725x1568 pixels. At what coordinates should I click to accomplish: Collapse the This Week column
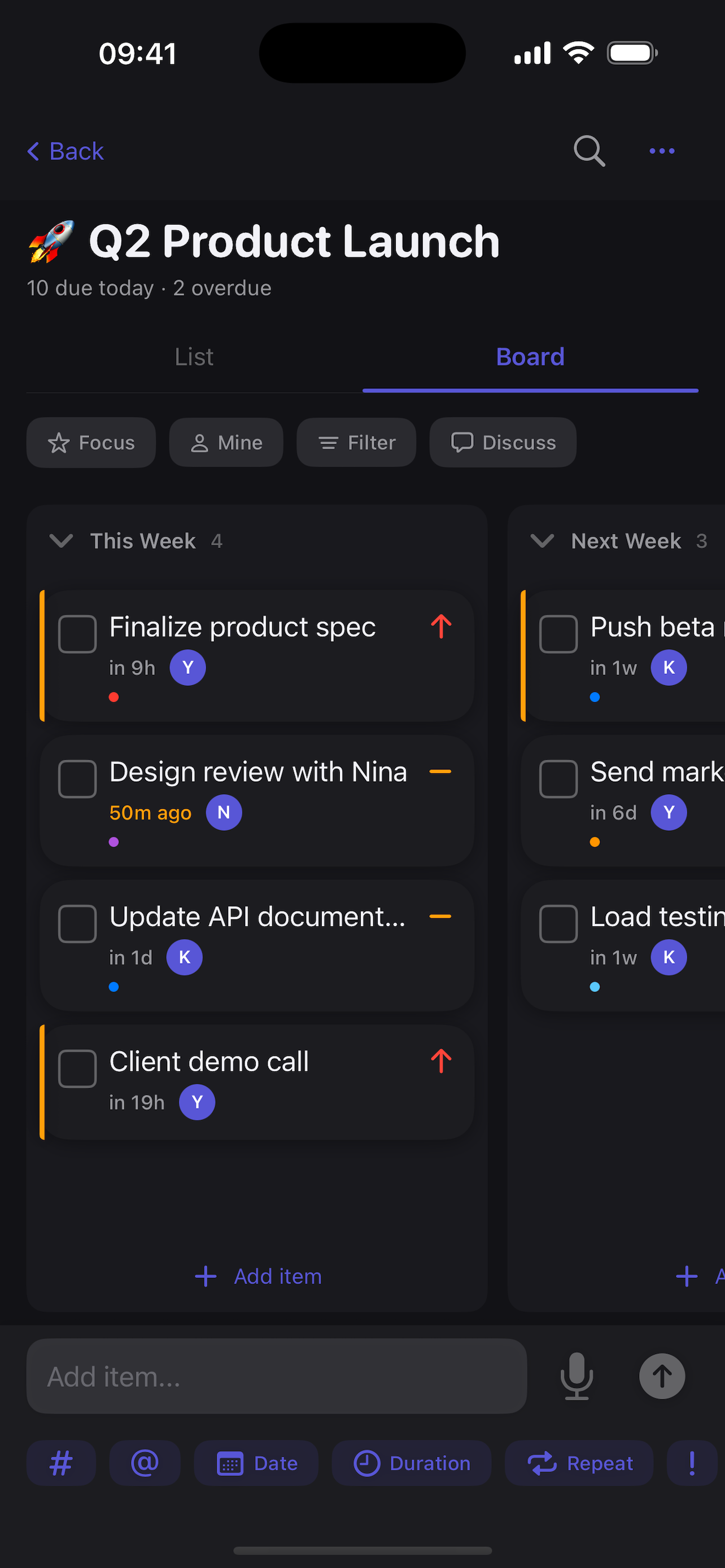point(61,541)
